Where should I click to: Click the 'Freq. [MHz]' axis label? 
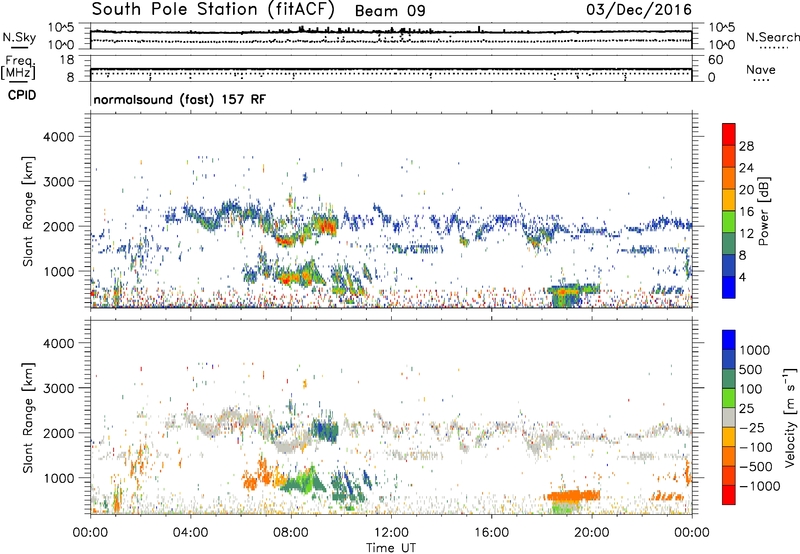pos(19,67)
